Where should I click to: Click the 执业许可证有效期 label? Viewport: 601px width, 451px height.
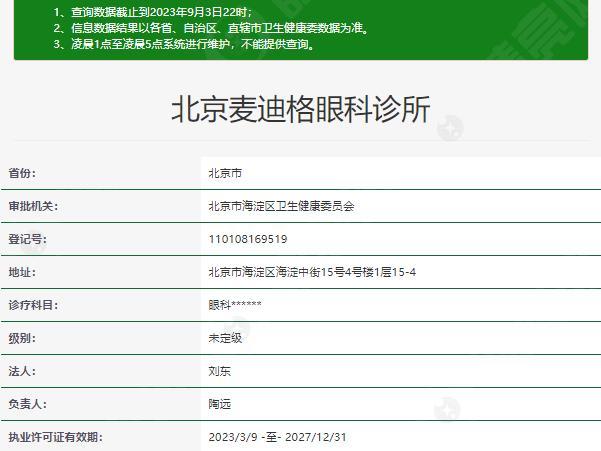coord(56,437)
